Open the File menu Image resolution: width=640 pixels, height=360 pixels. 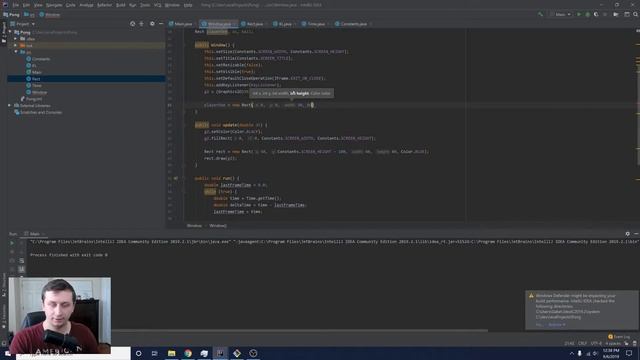[16, 5]
